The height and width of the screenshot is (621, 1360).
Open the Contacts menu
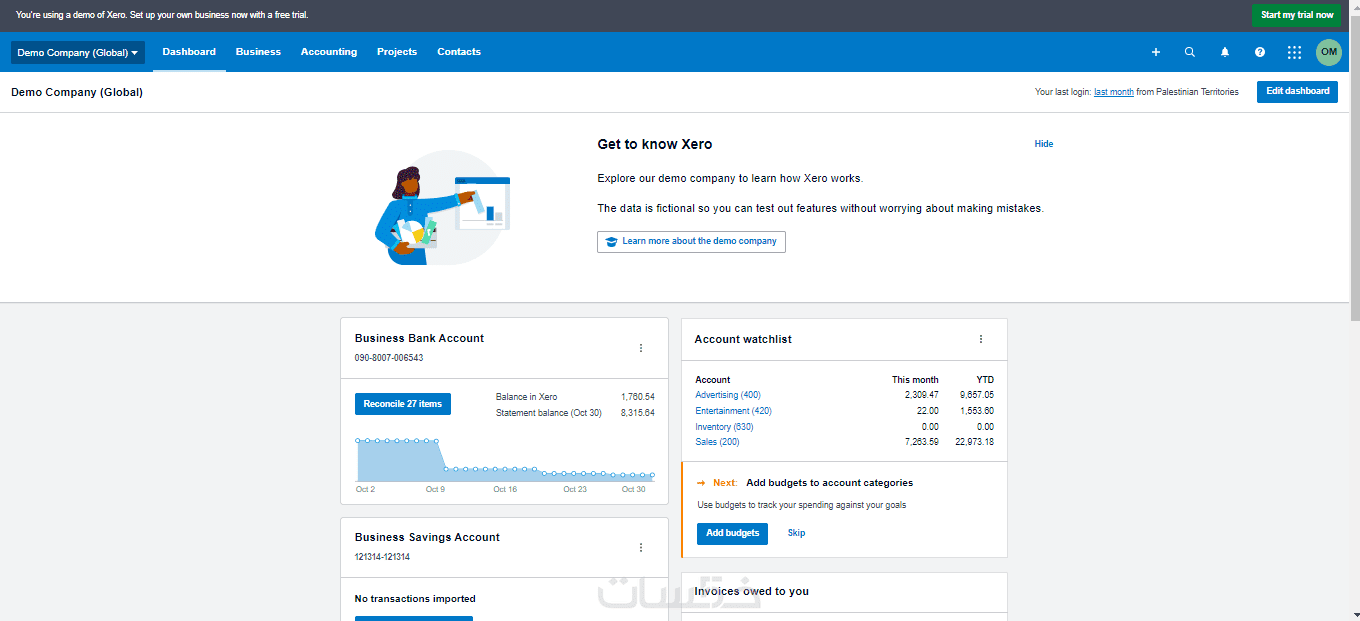tap(459, 52)
